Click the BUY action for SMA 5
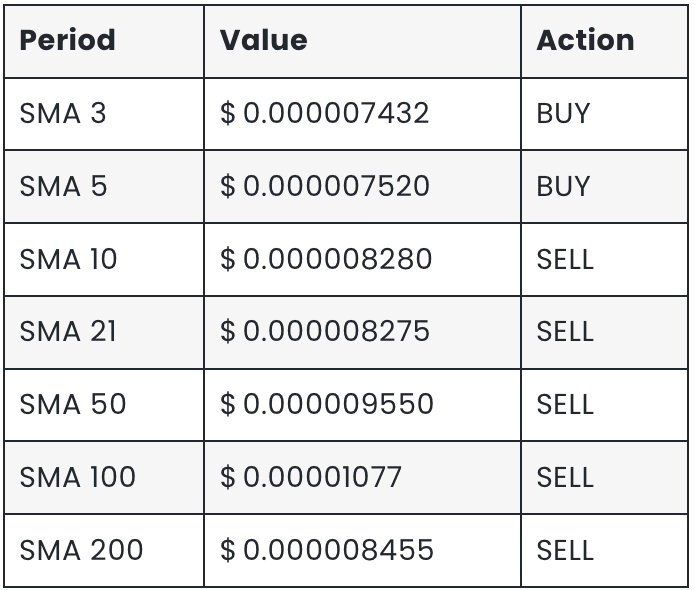Image resolution: width=696 pixels, height=590 pixels. point(563,186)
